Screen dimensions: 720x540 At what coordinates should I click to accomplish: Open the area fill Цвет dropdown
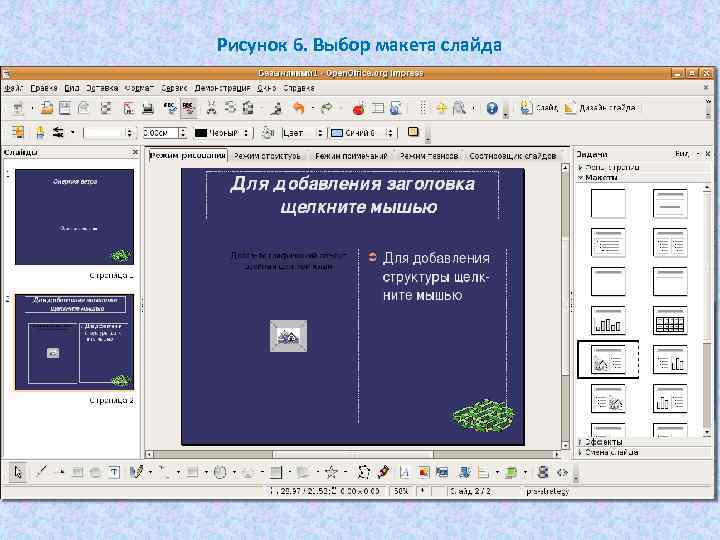coord(302,133)
